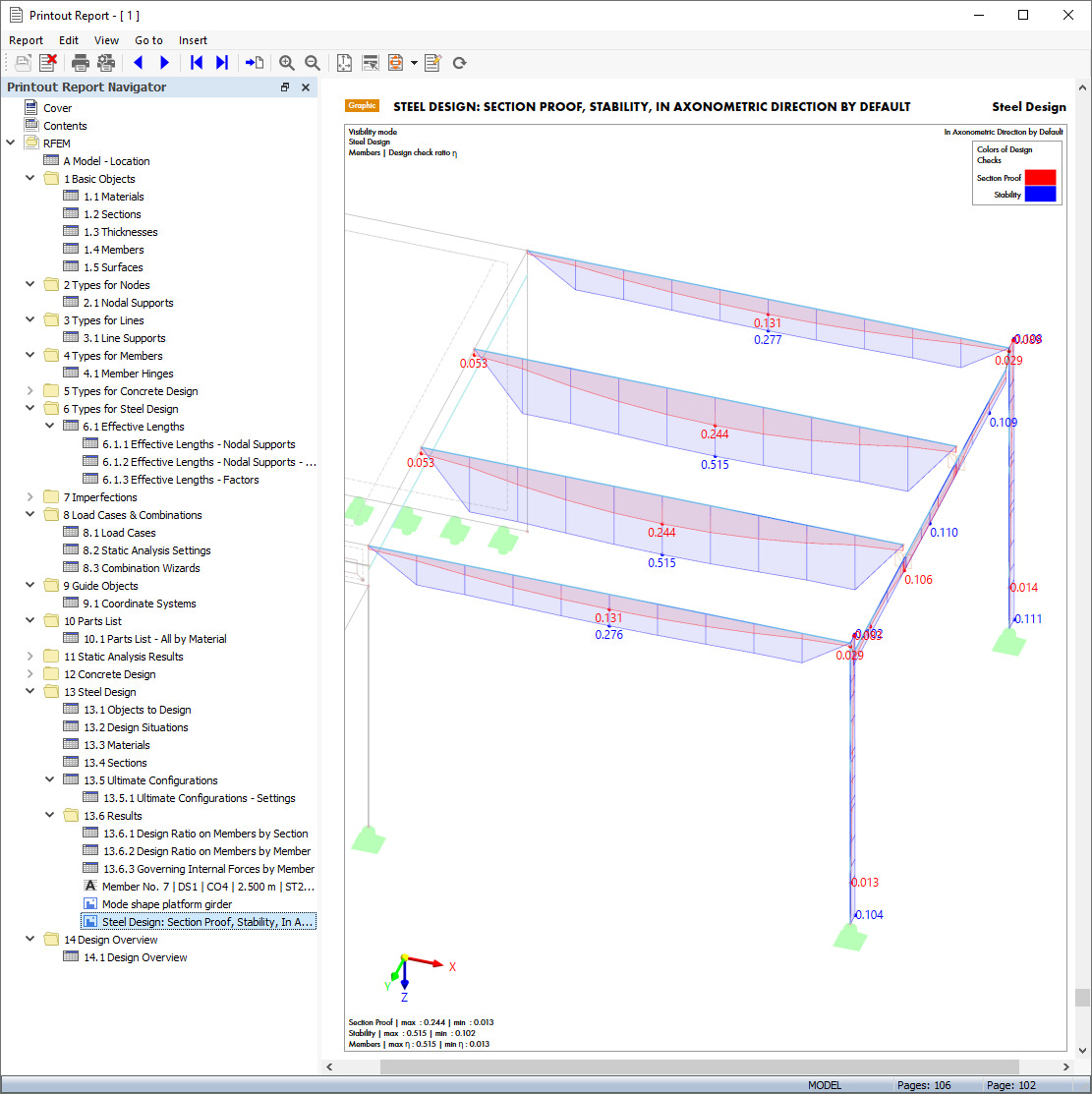Click the horizontal scrollbar right arrow

[x=1065, y=1066]
